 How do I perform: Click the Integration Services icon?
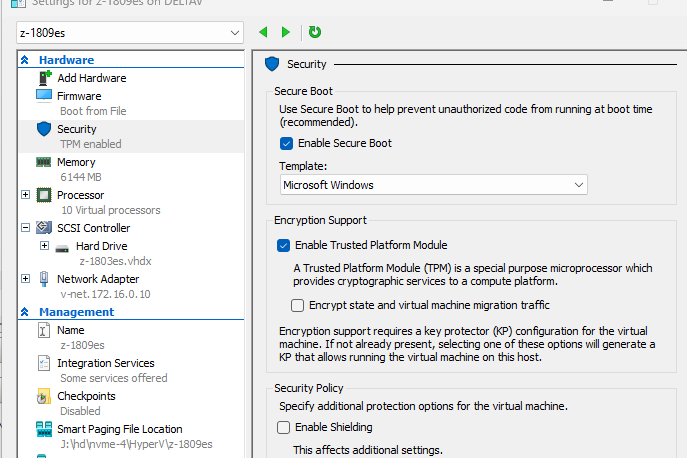(x=44, y=363)
